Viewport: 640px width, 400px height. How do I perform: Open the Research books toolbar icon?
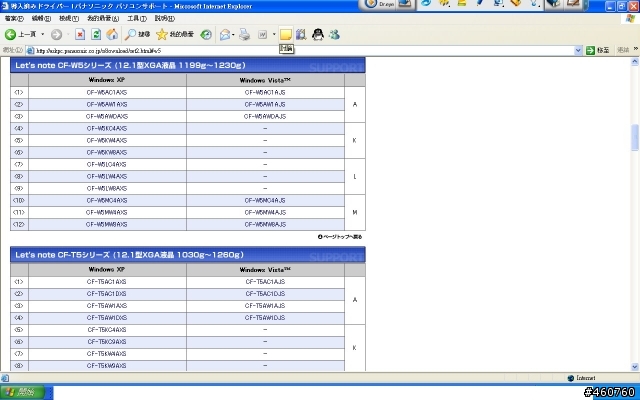pyautogui.click(x=301, y=35)
